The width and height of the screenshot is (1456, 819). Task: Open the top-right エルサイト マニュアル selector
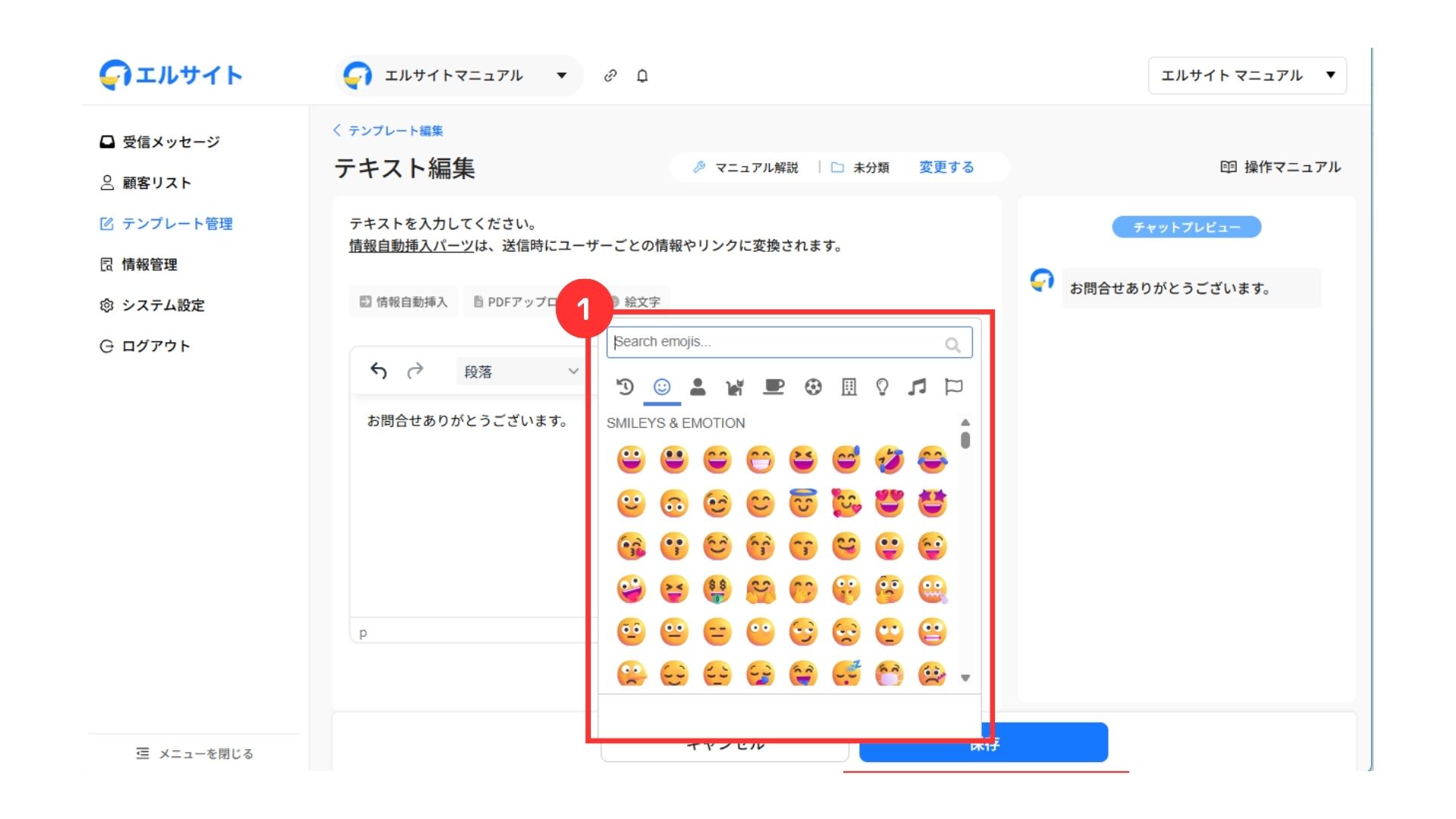1247,76
